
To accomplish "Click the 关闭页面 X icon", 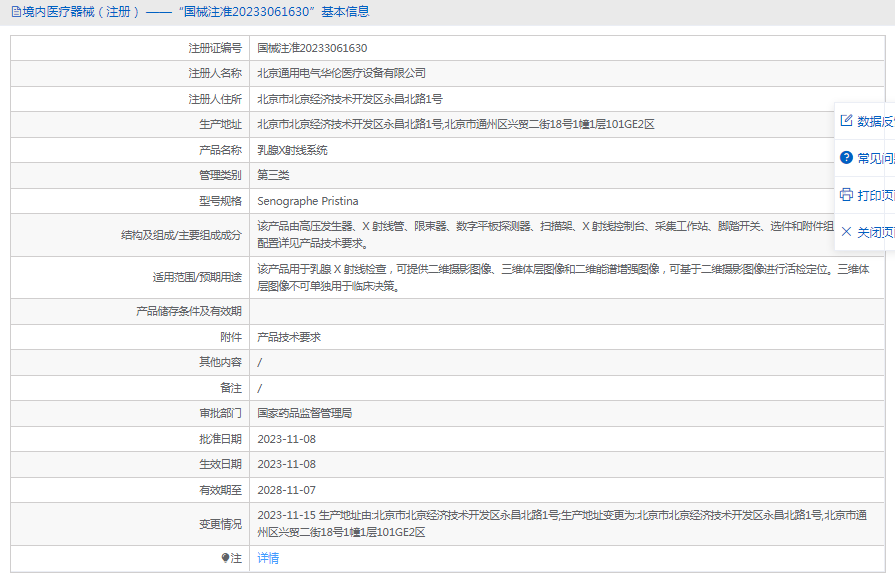I will (x=846, y=232).
